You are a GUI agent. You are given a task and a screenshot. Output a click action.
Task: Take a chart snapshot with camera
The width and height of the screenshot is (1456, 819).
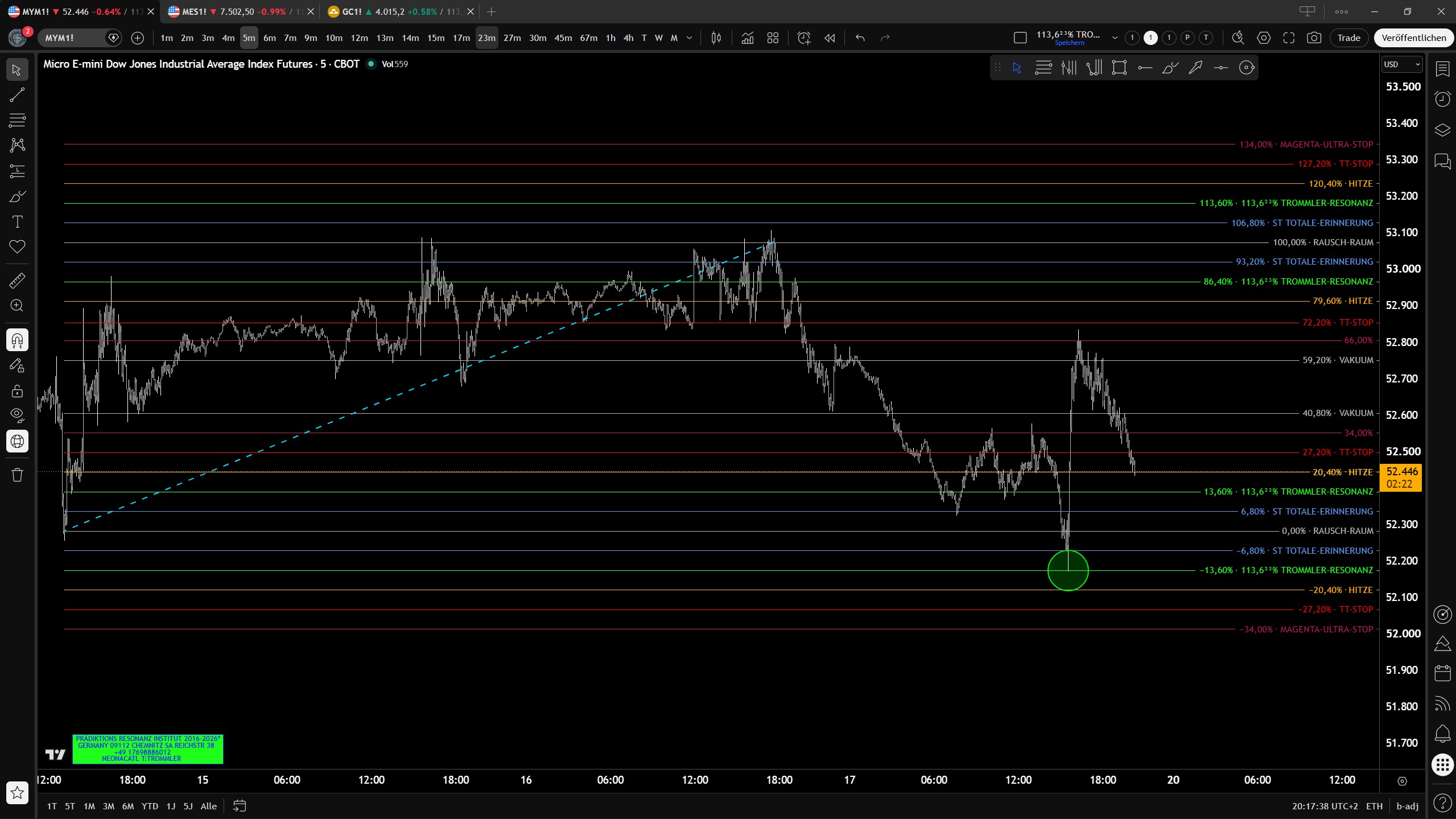[x=1314, y=38]
